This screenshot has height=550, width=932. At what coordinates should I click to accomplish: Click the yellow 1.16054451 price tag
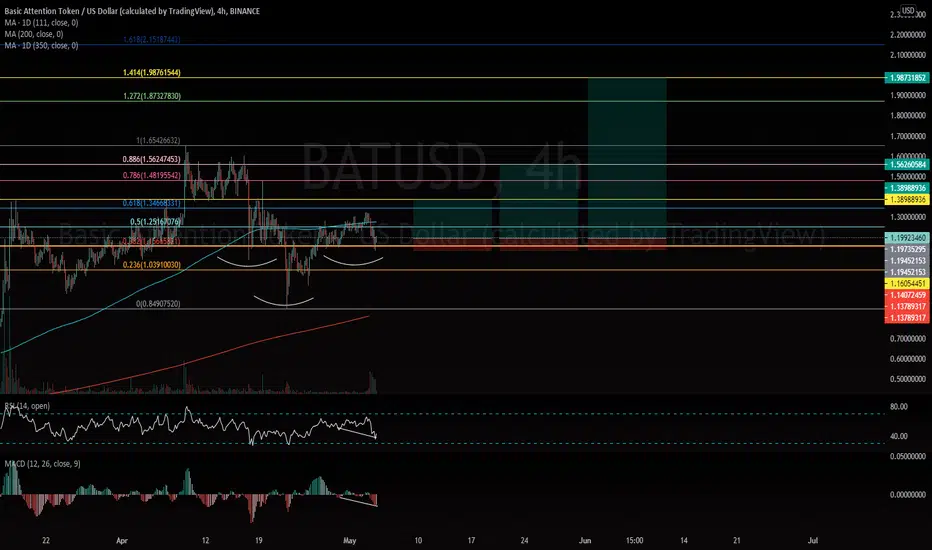coord(907,284)
